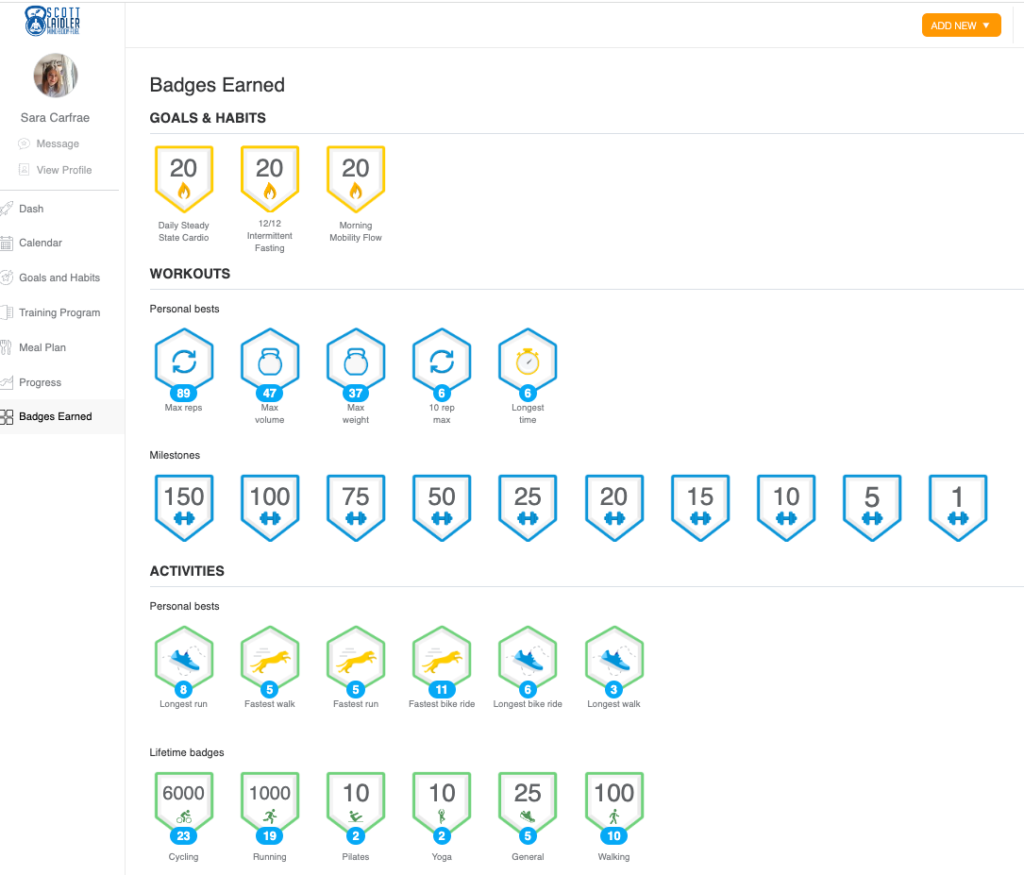Click the Message link under profile

(57, 144)
